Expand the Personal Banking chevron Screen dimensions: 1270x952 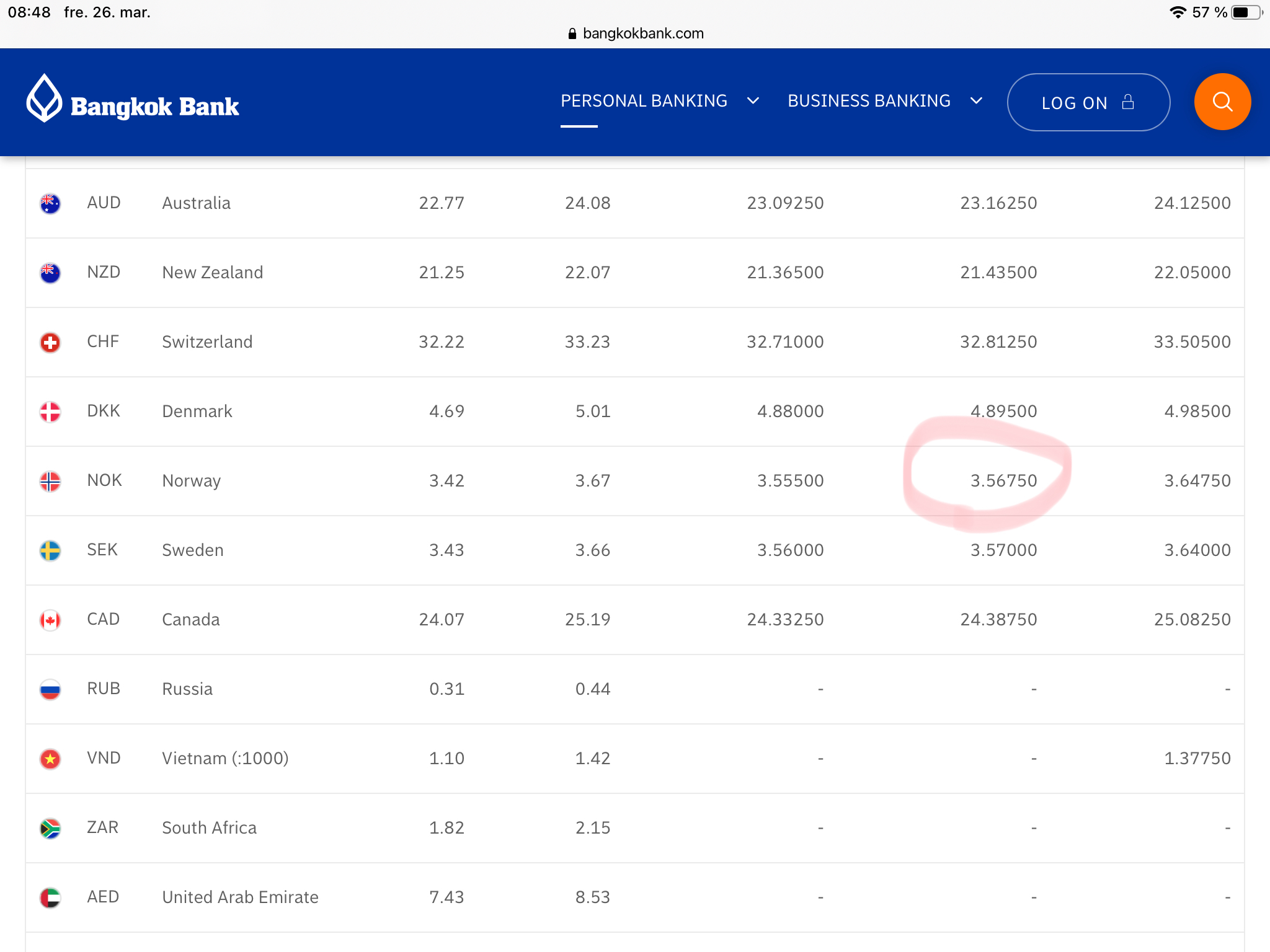(x=753, y=101)
